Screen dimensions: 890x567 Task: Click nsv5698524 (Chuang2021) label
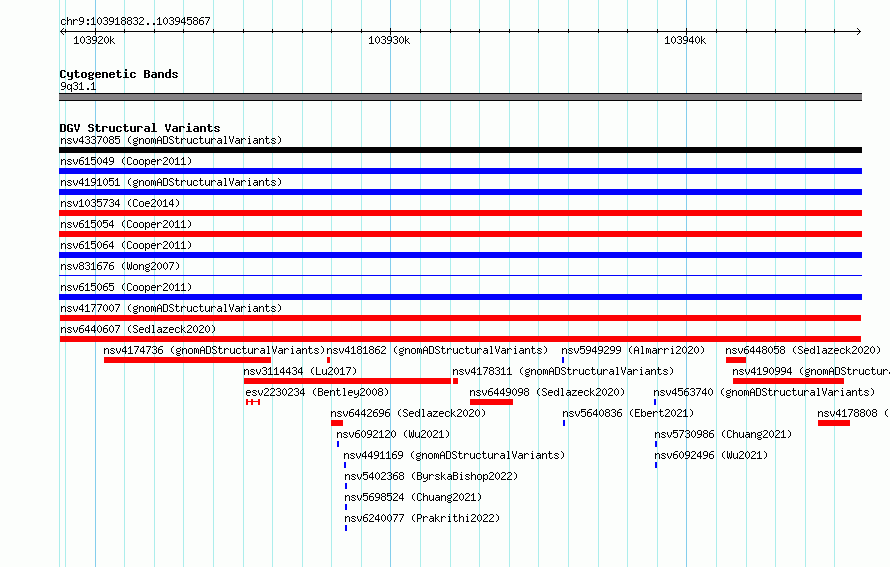pyautogui.click(x=413, y=497)
